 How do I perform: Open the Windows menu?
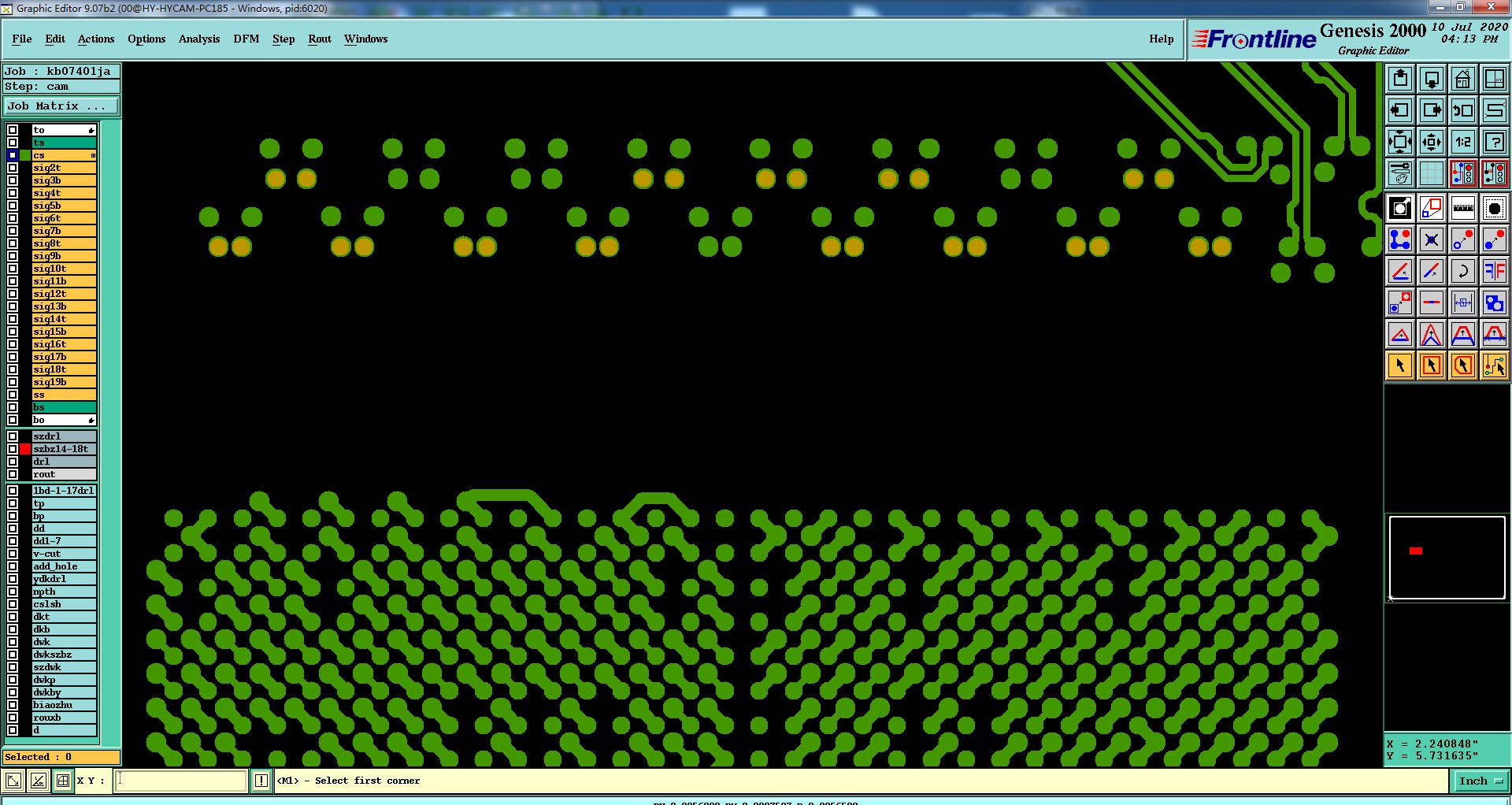[365, 39]
